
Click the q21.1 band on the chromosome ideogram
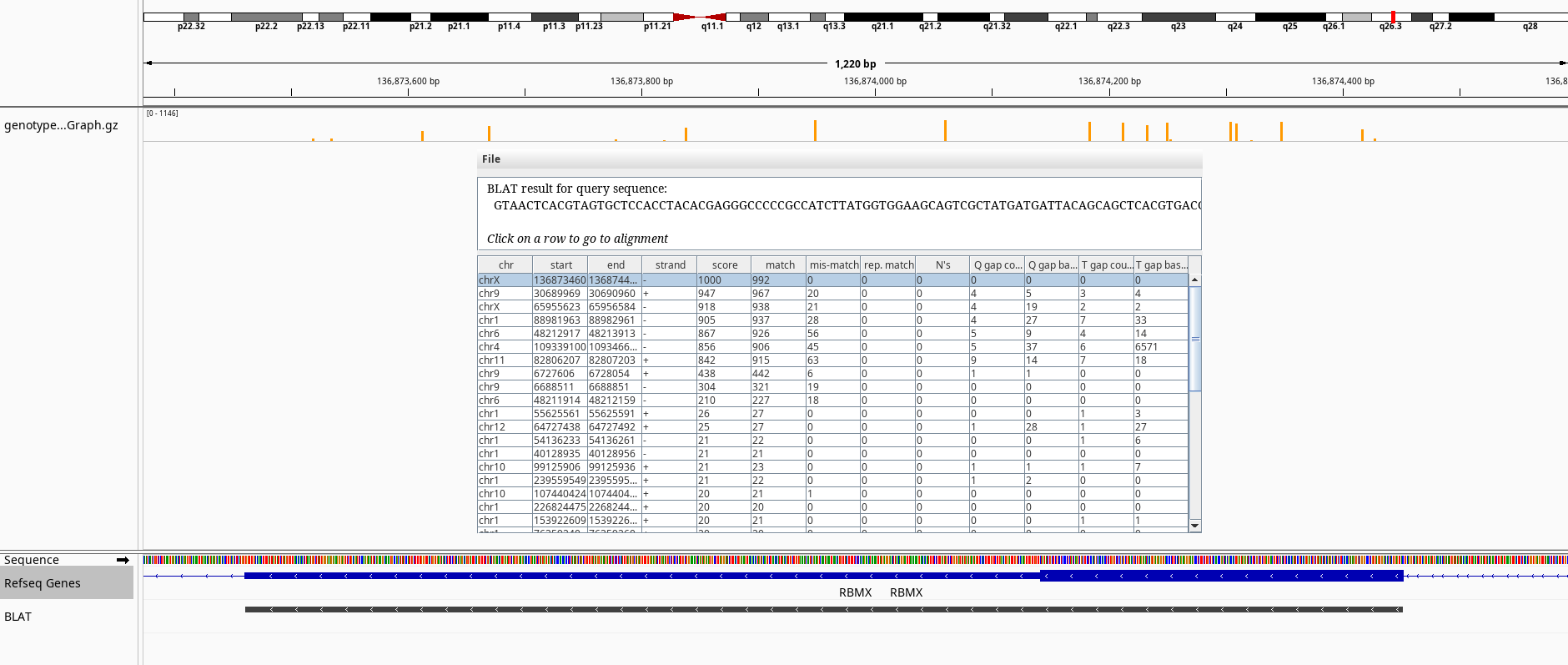(883, 17)
